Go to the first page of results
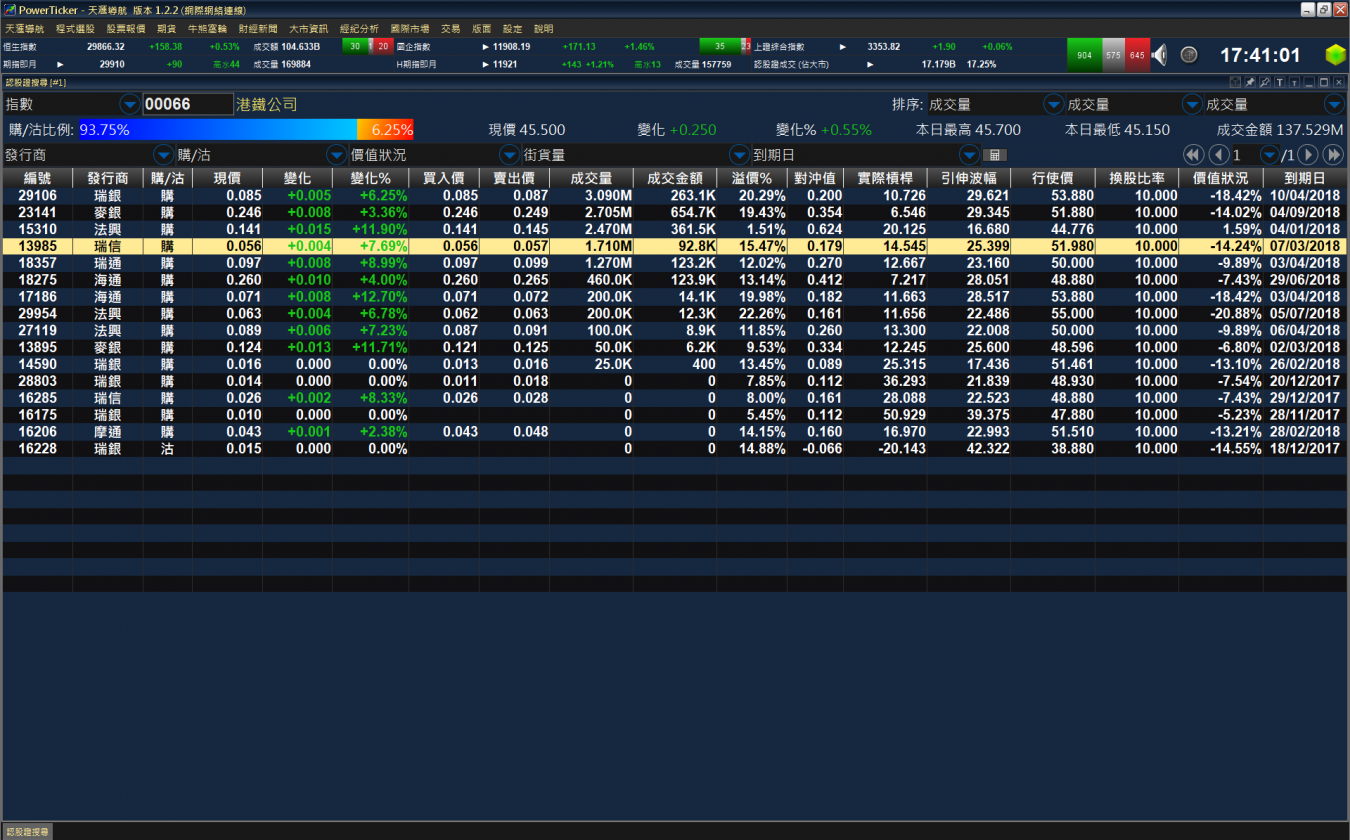Image resolution: width=1350 pixels, height=840 pixels. coord(1193,155)
